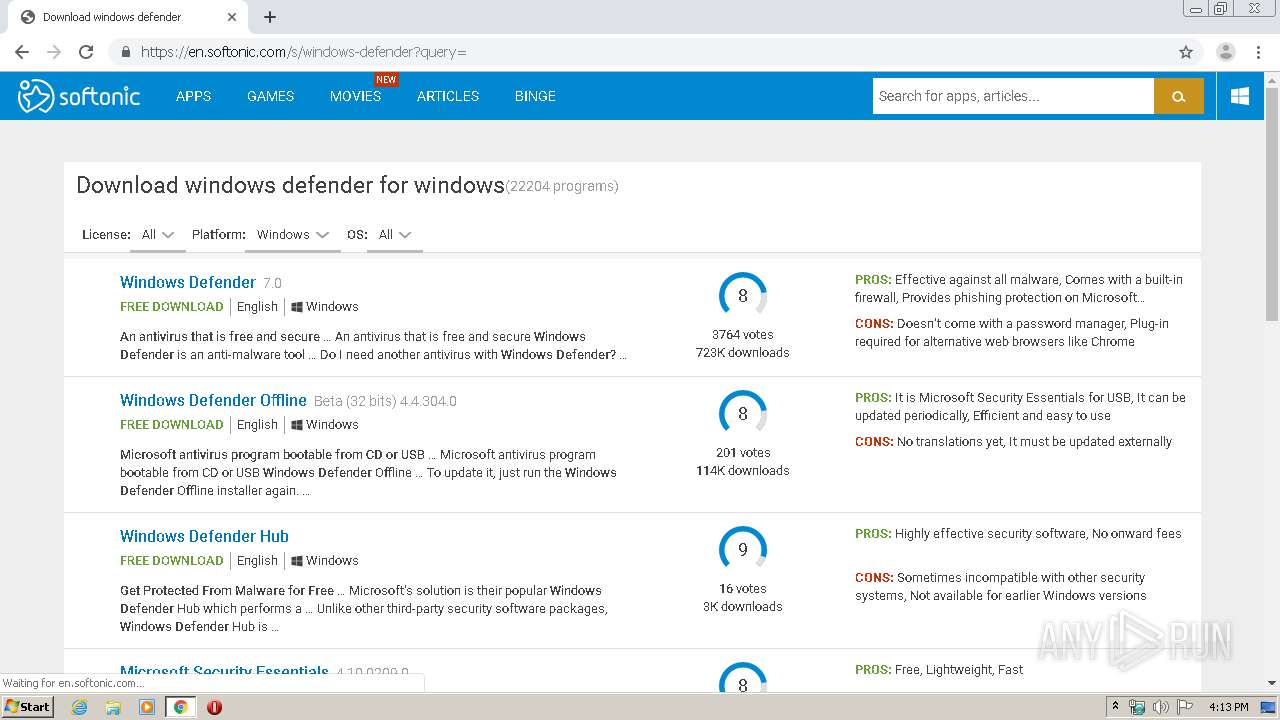Reload the page

coord(86,52)
